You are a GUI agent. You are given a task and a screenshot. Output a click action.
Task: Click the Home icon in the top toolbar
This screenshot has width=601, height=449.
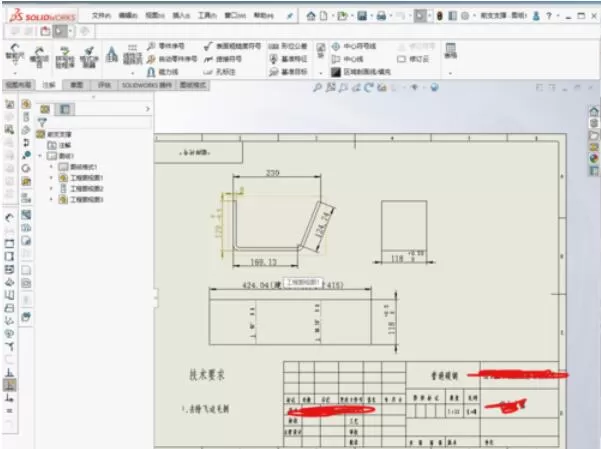311,16
